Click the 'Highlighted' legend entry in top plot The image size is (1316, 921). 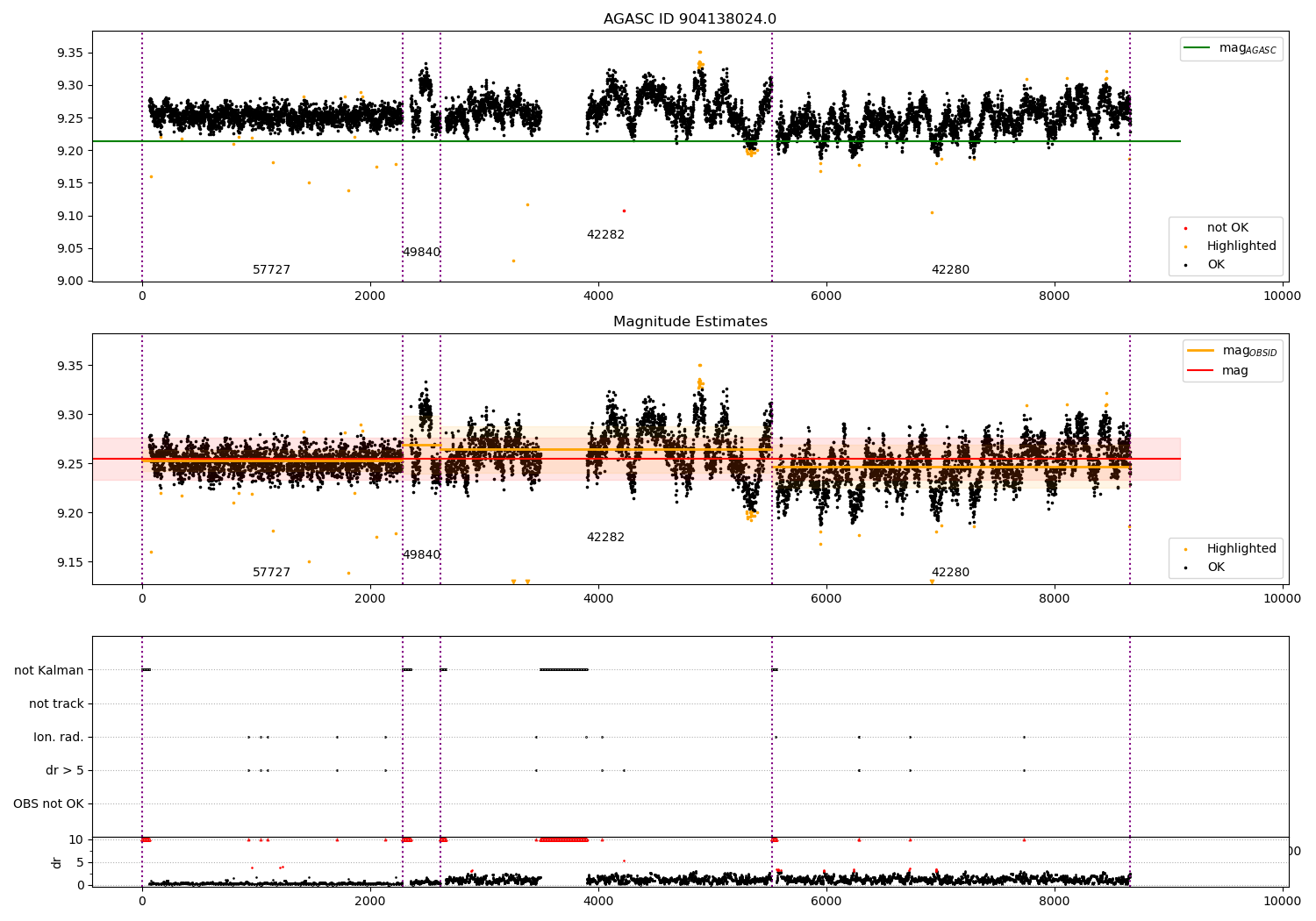1231,246
